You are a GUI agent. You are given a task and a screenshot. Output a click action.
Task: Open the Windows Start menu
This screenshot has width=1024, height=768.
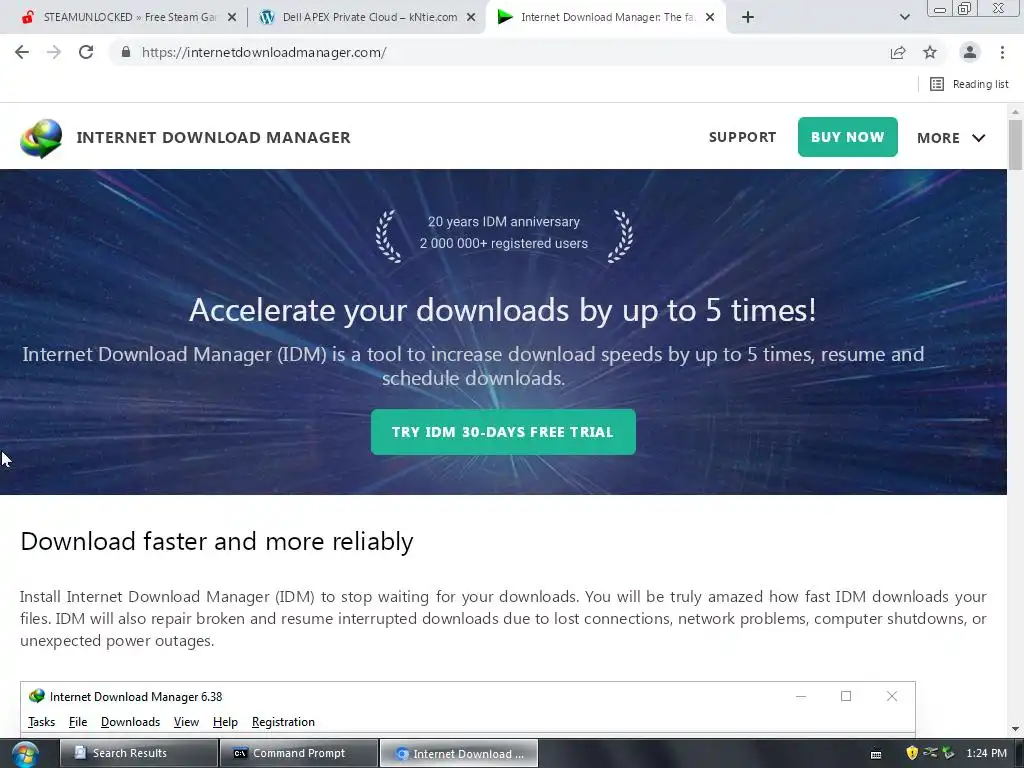tap(25, 754)
